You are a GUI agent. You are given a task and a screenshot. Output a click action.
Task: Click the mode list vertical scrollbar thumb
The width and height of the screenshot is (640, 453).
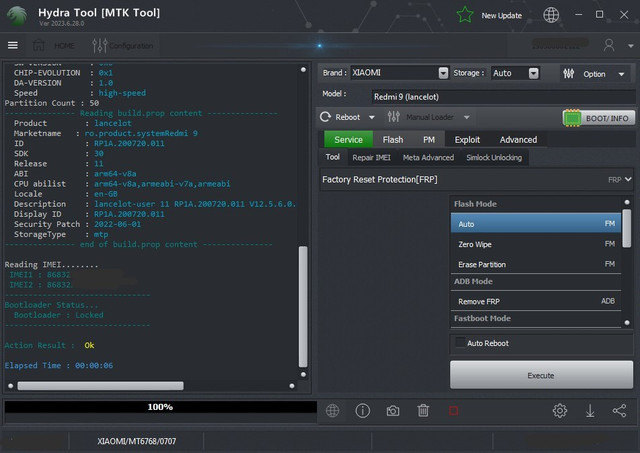pos(627,228)
